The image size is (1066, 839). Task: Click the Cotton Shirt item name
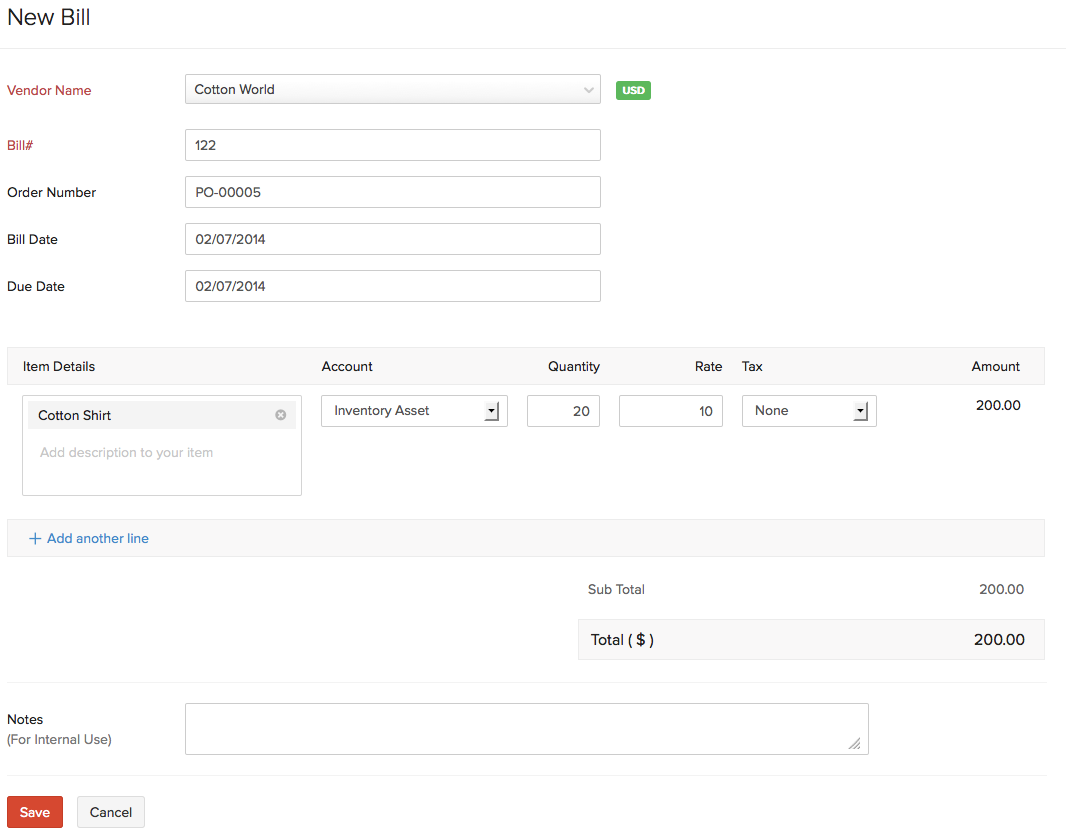click(75, 415)
